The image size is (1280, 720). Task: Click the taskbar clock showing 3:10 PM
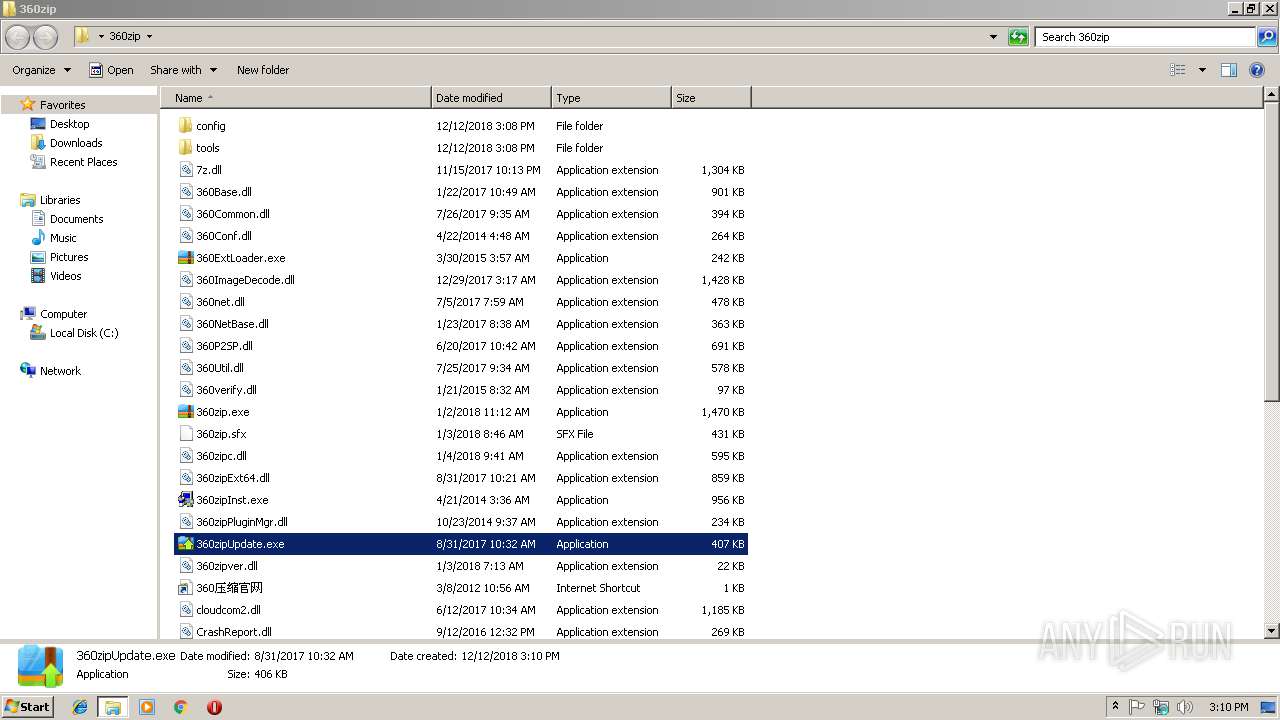click(x=1228, y=707)
